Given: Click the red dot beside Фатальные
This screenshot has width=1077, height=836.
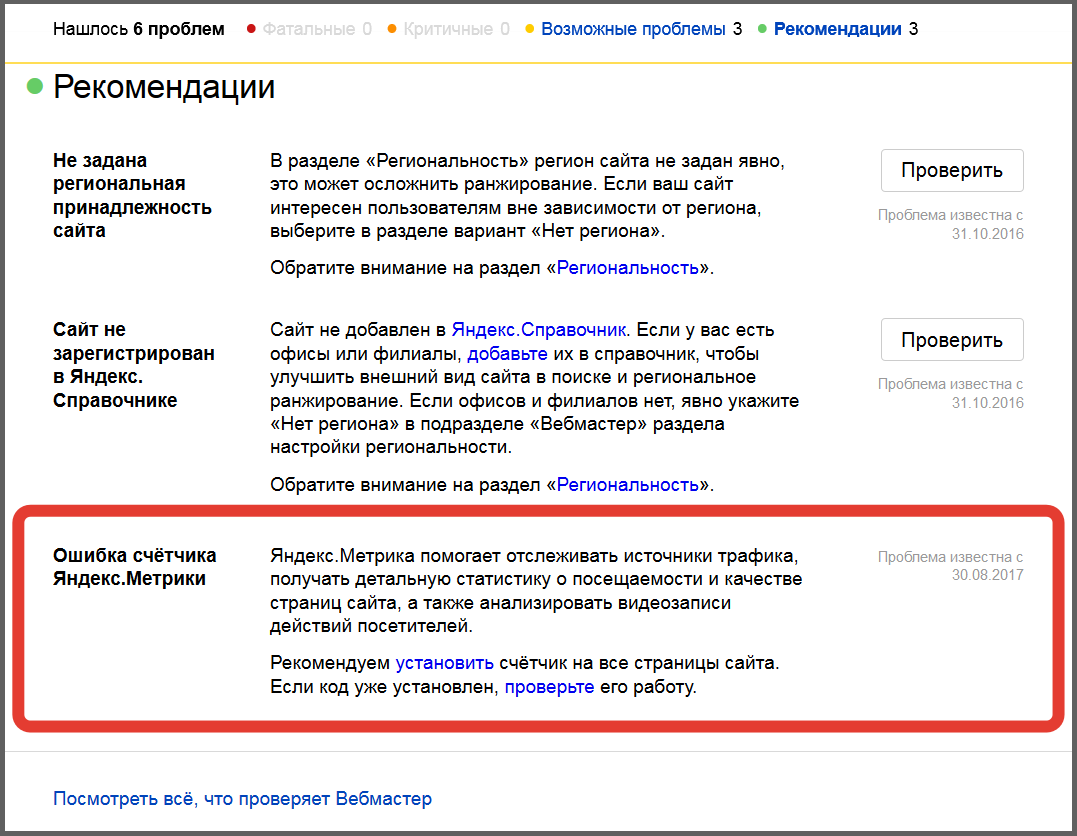Looking at the screenshot, I should click(251, 29).
